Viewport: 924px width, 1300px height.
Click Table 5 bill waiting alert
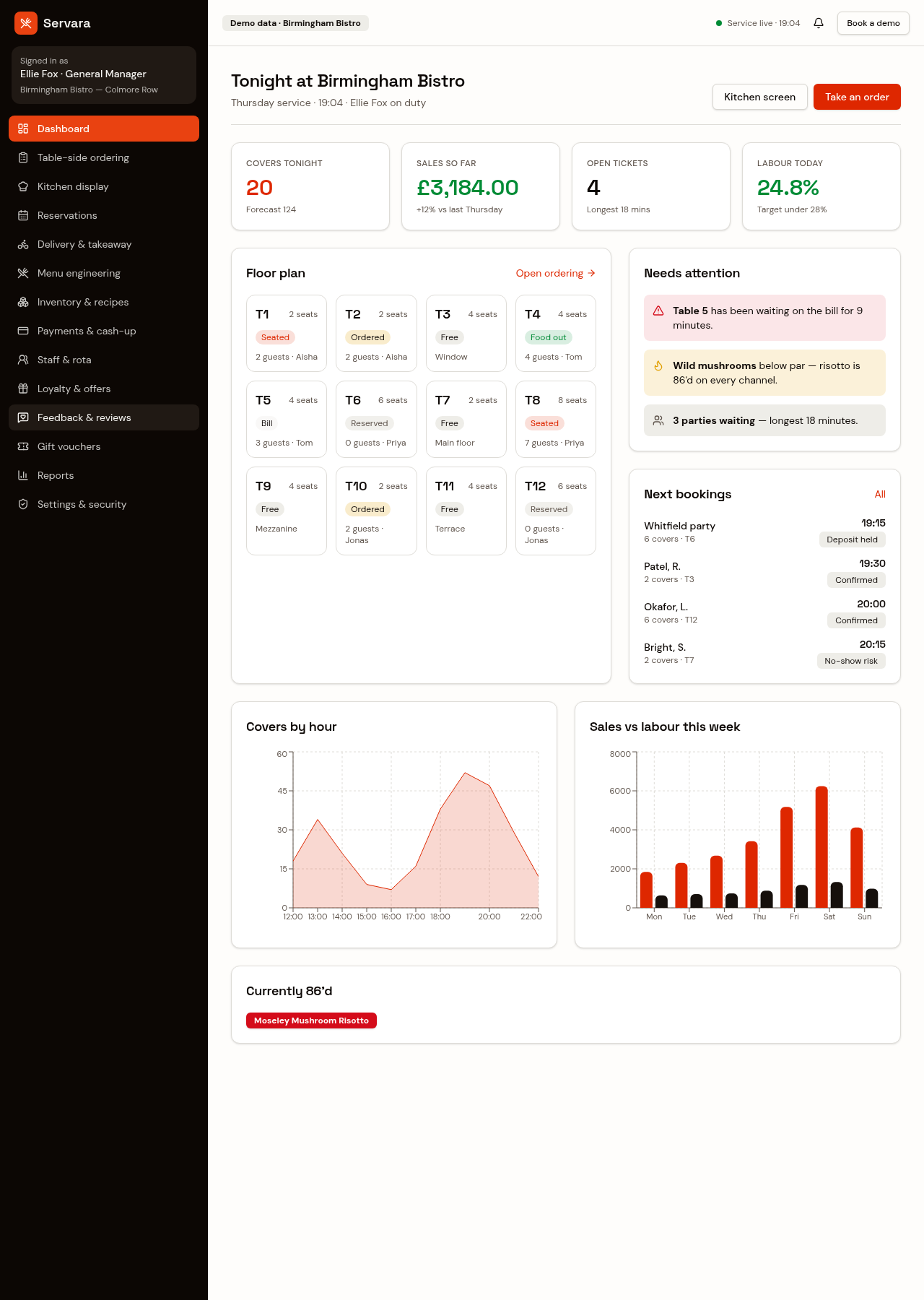pos(764,318)
